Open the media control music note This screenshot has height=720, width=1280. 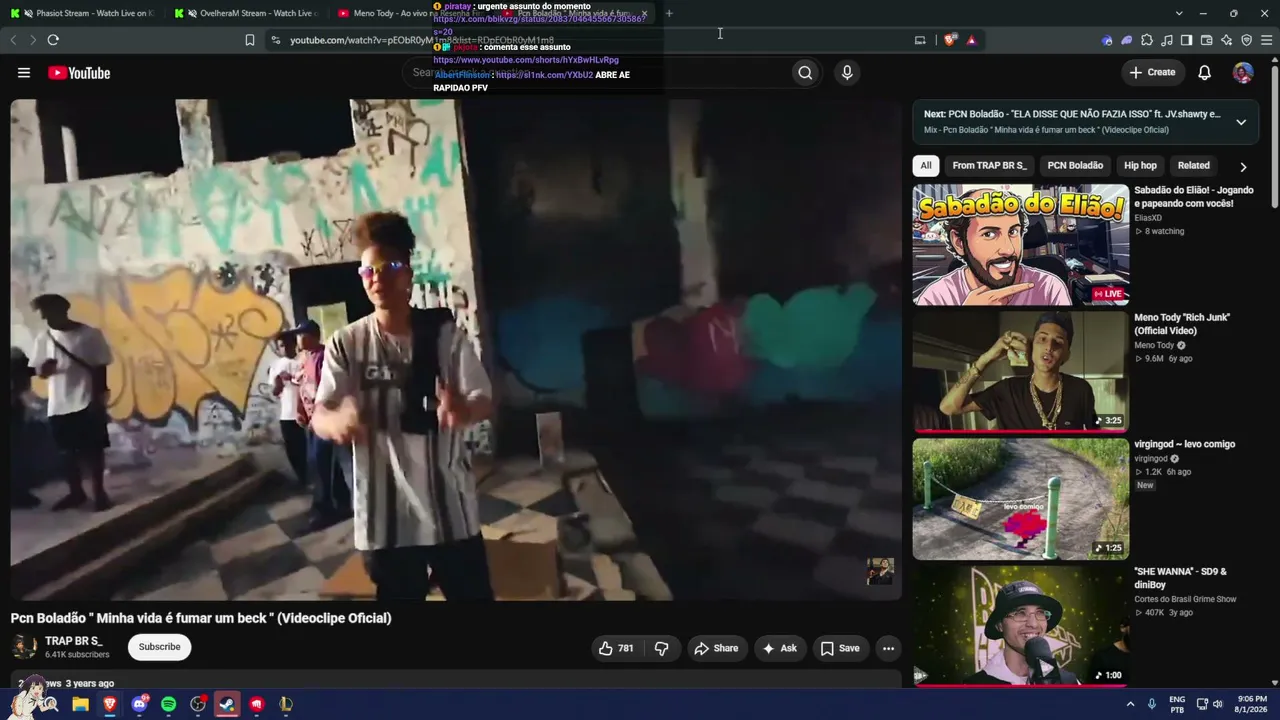(x=1167, y=40)
